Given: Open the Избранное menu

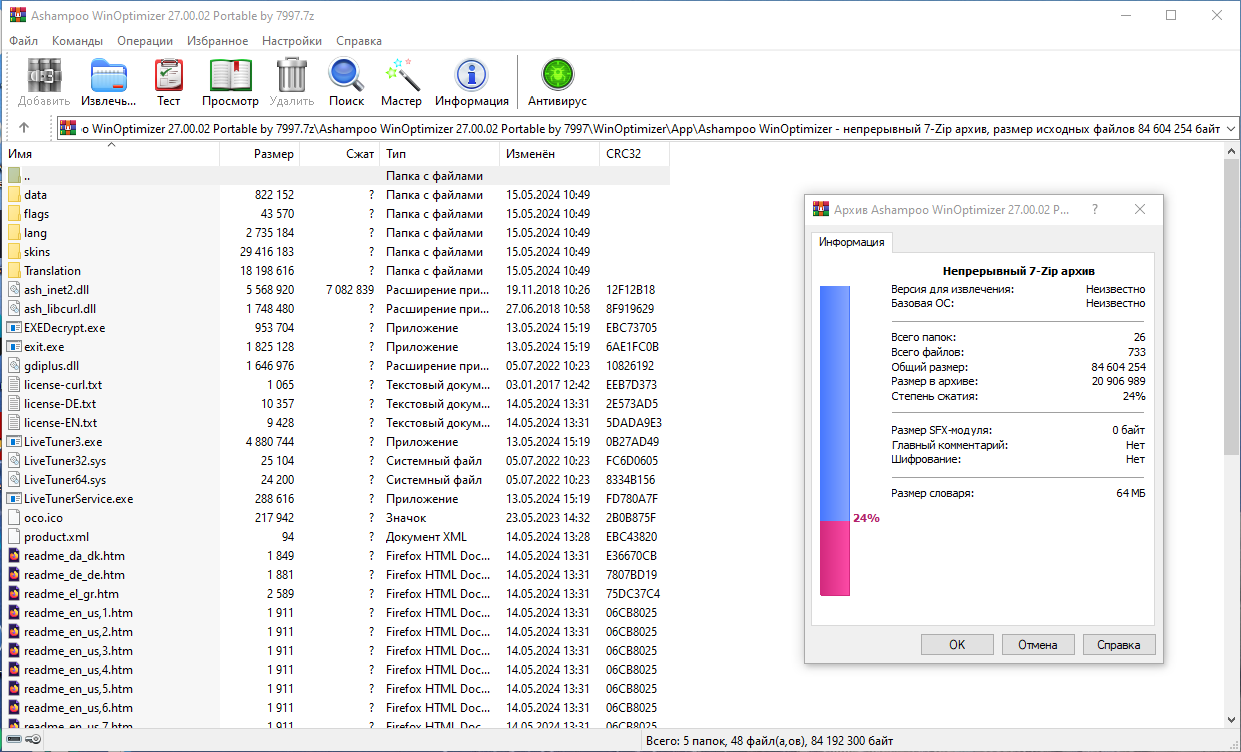Looking at the screenshot, I should click(x=217, y=41).
